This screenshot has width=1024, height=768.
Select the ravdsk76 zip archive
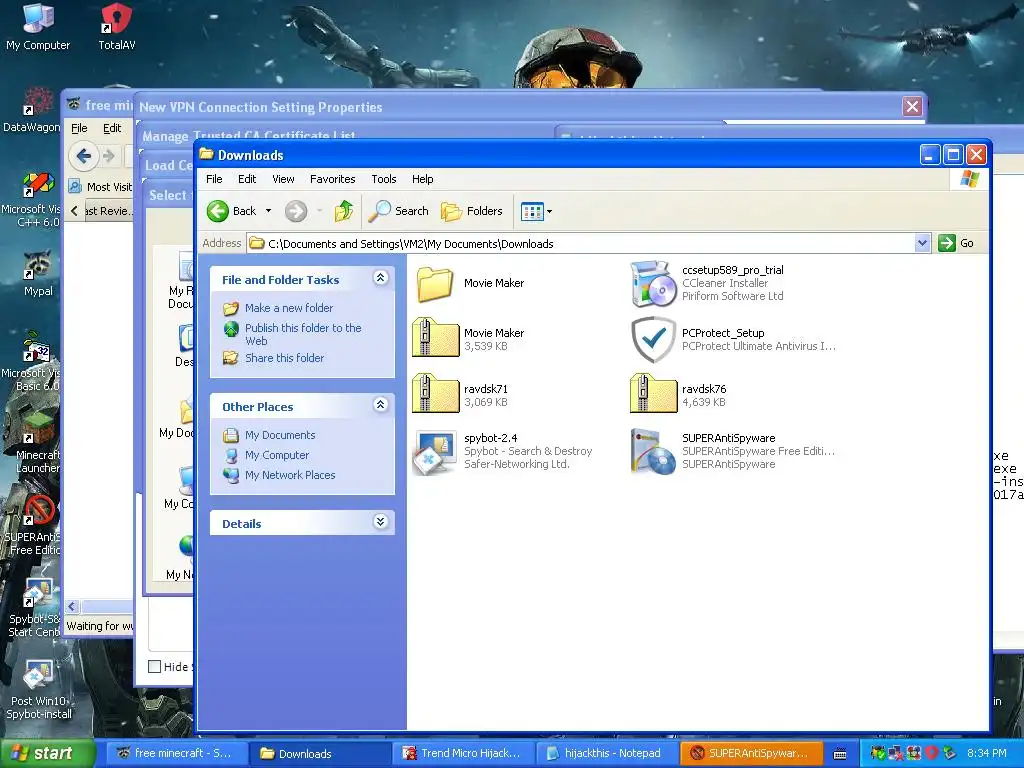654,394
